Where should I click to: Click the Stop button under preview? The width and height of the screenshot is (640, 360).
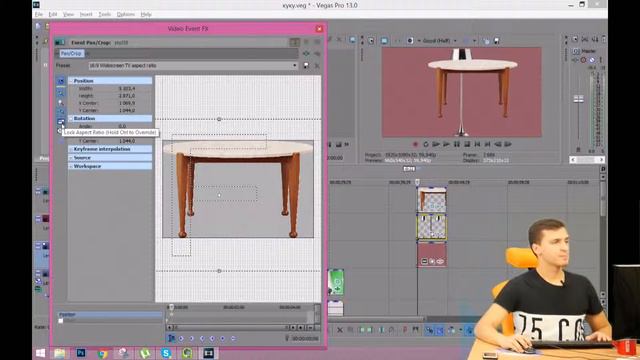click(467, 144)
